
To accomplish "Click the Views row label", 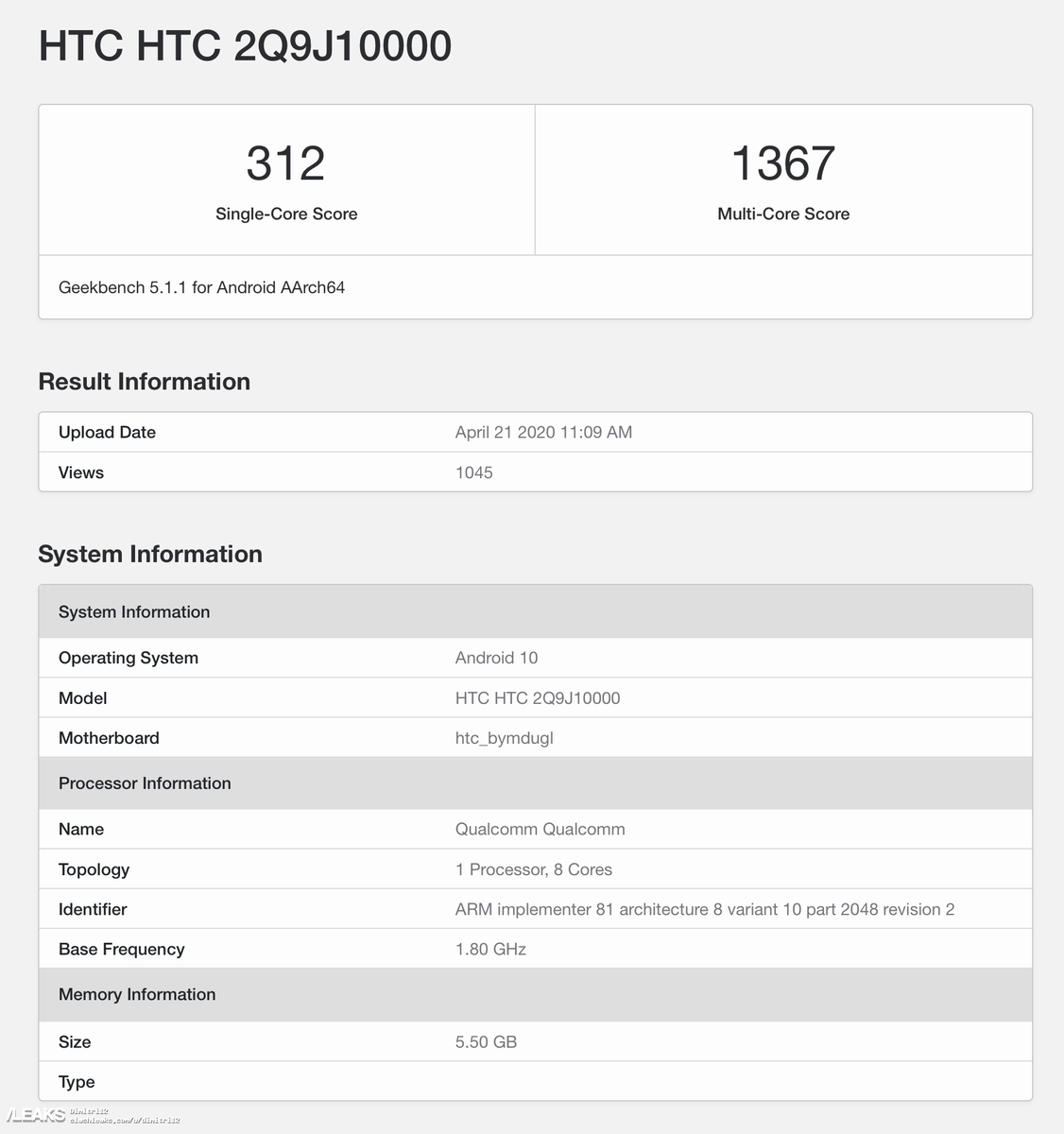I will pos(81,472).
